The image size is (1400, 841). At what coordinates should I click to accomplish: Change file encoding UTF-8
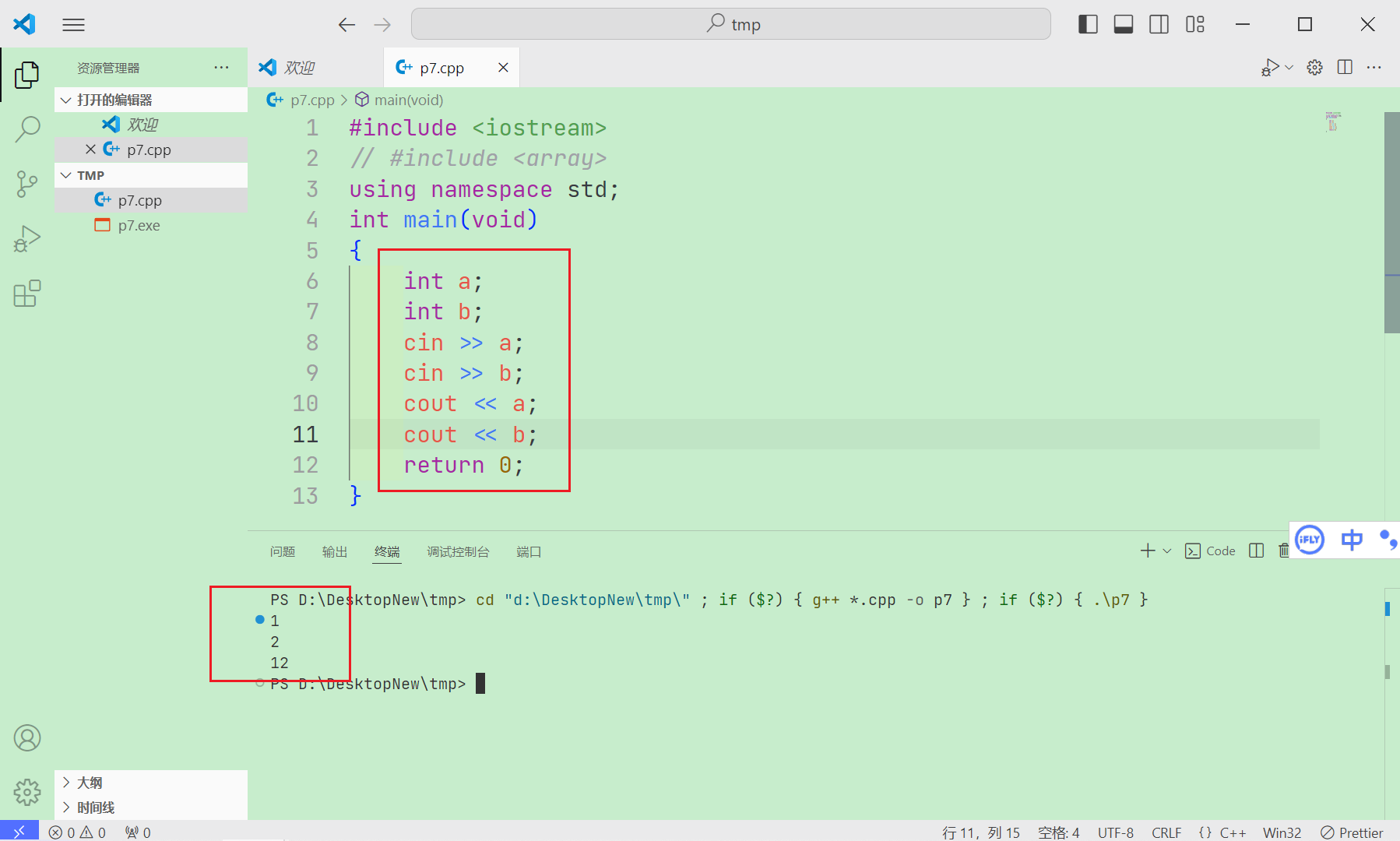[1115, 832]
